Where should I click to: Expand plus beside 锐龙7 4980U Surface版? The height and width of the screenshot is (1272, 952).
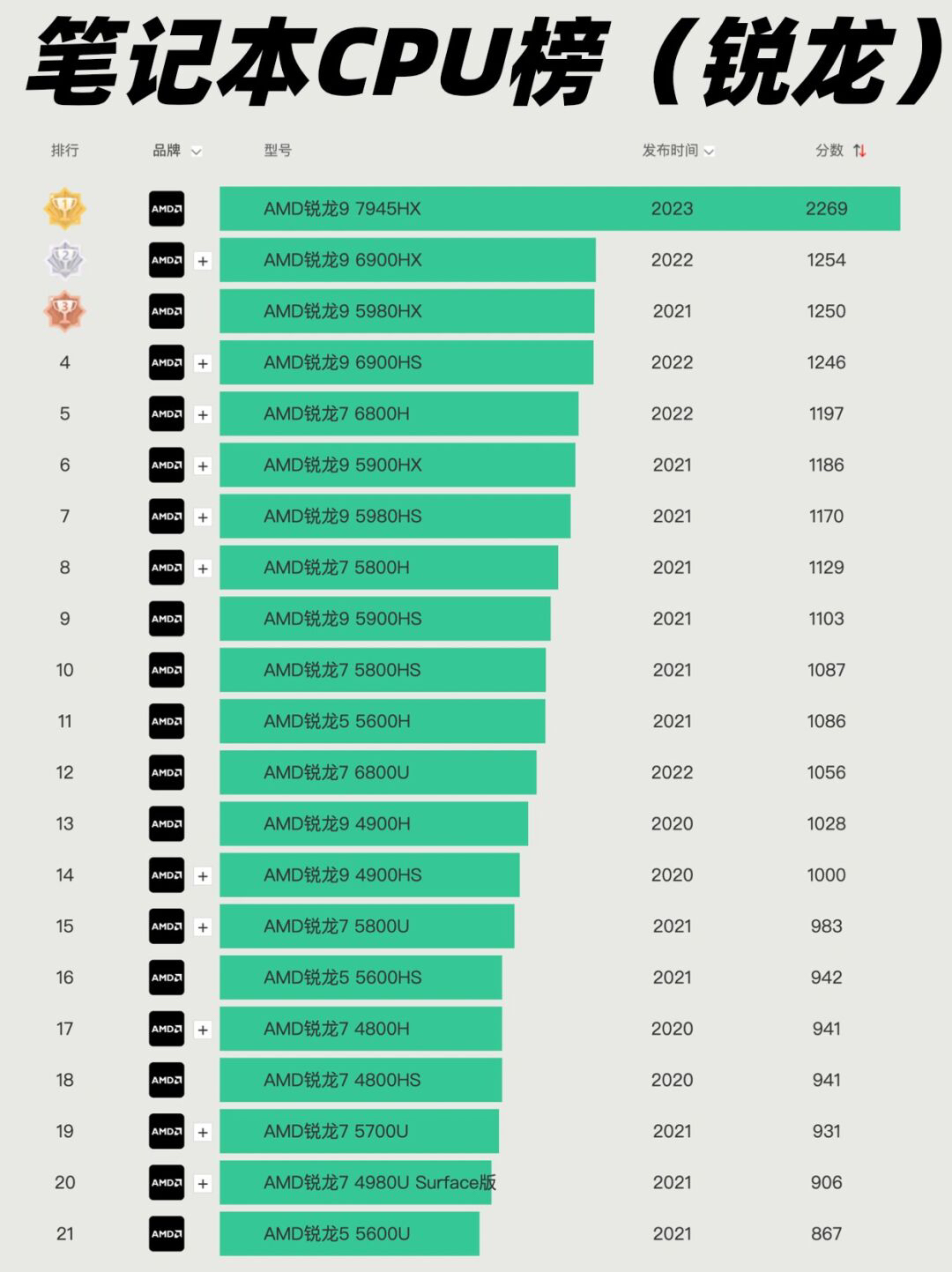pyautogui.click(x=203, y=1183)
